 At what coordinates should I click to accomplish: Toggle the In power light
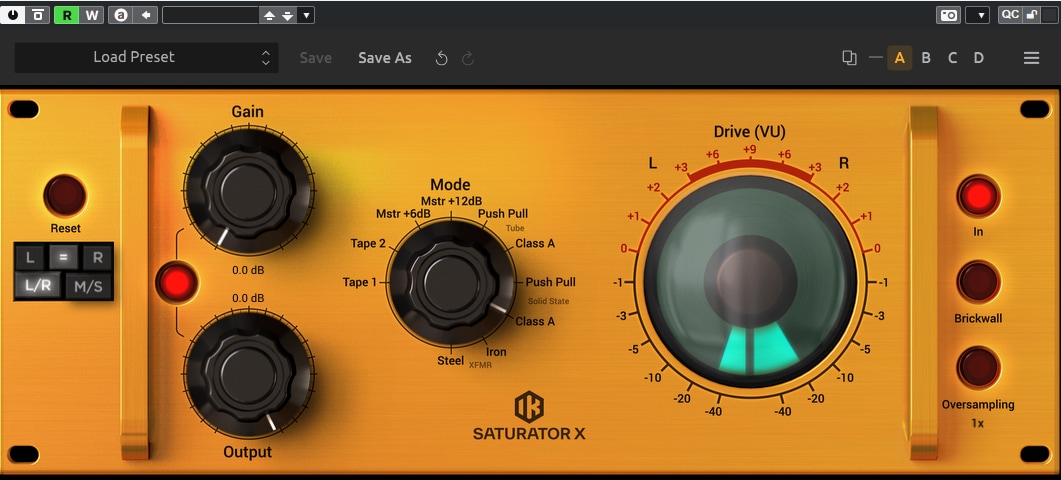tap(978, 196)
